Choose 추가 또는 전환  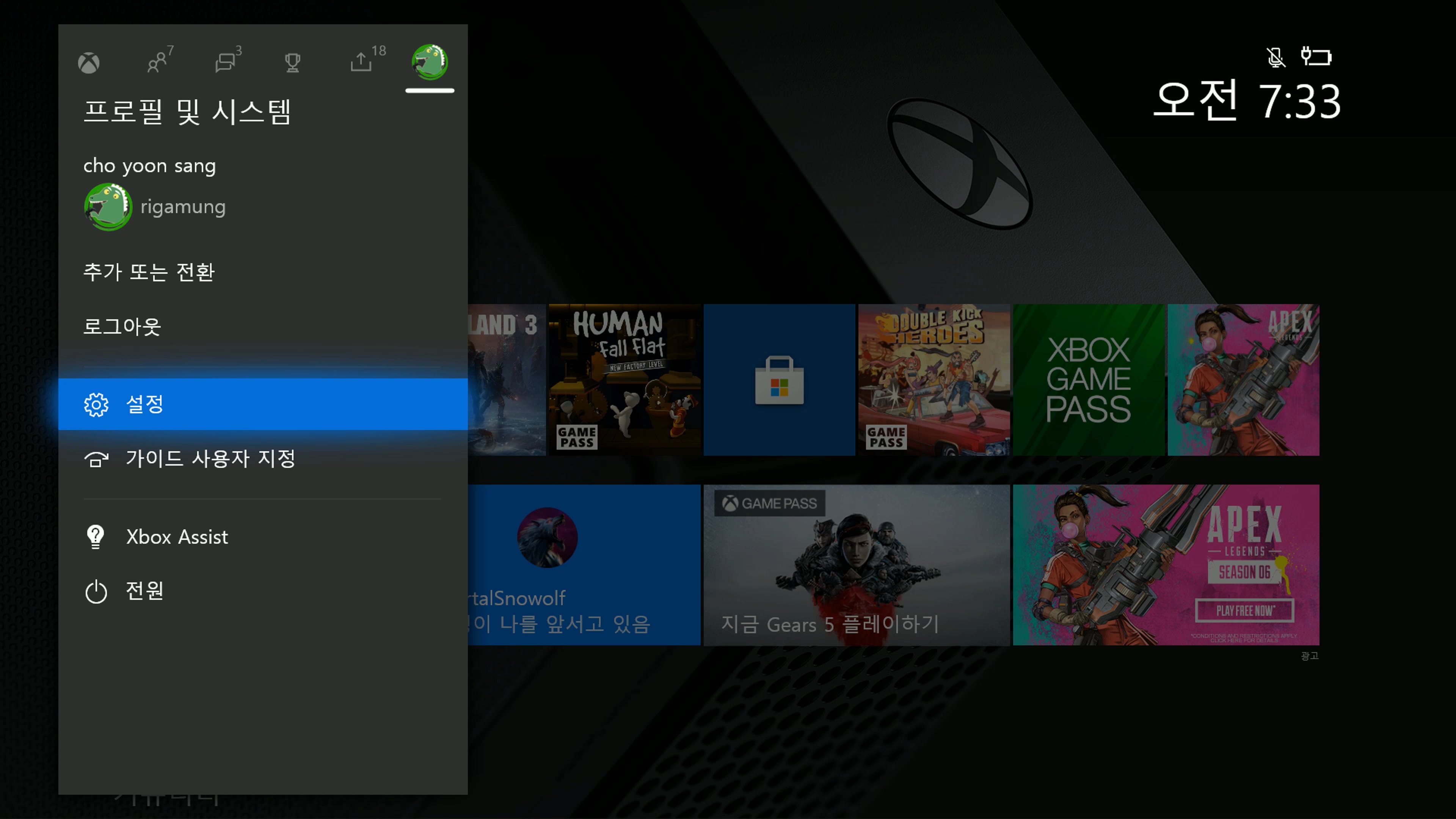[x=149, y=272]
